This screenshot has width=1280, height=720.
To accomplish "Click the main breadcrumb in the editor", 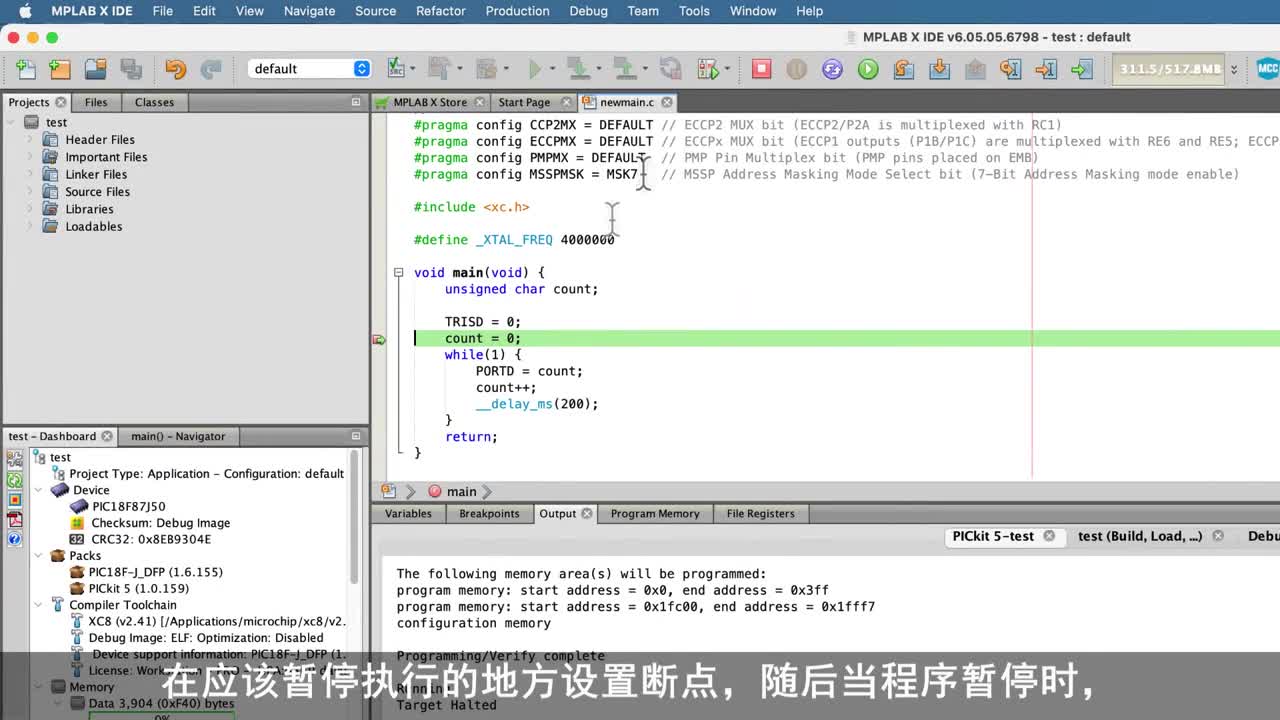I will point(460,492).
